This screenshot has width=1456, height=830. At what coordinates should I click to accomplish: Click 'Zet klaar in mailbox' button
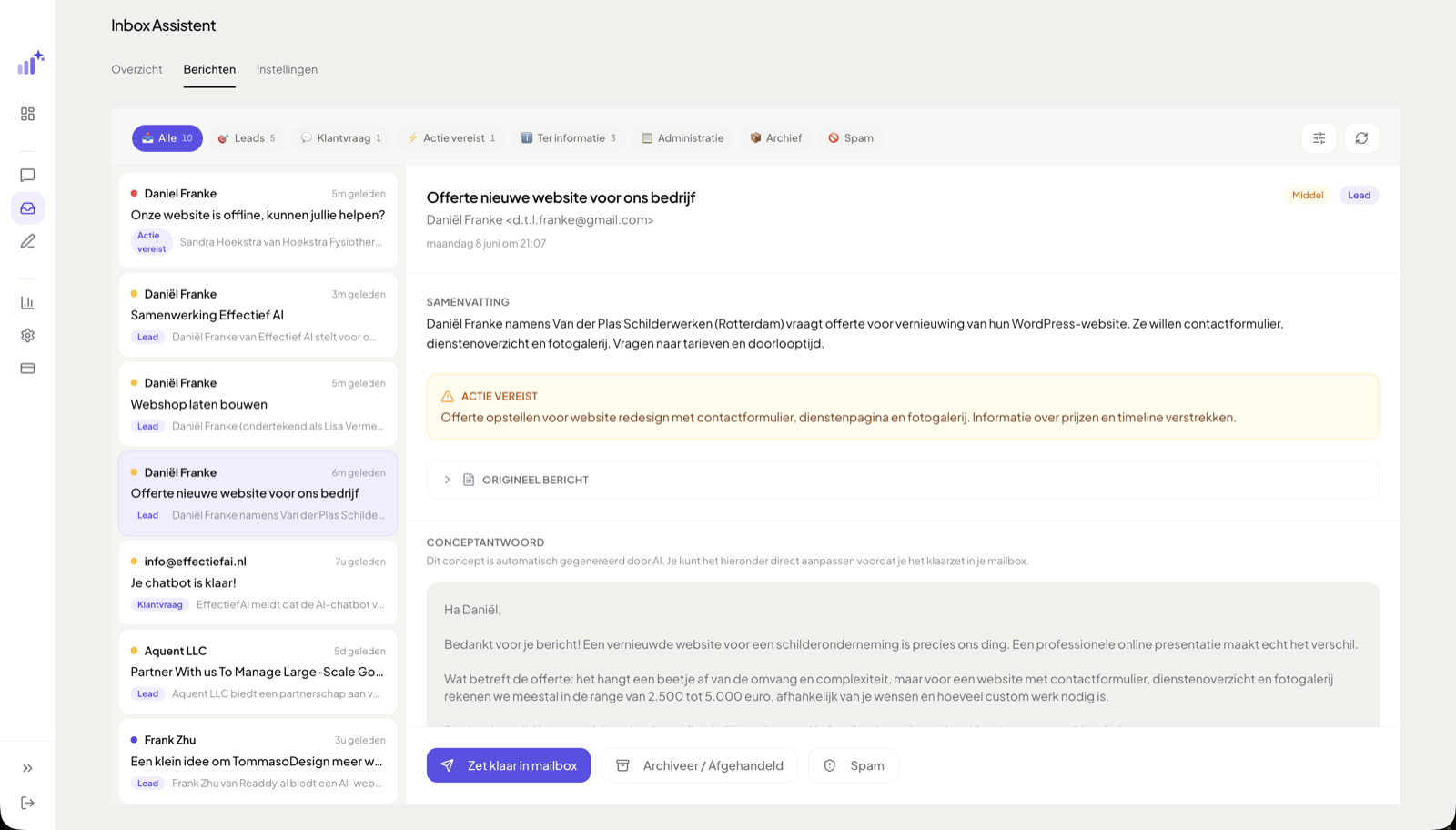pos(509,765)
